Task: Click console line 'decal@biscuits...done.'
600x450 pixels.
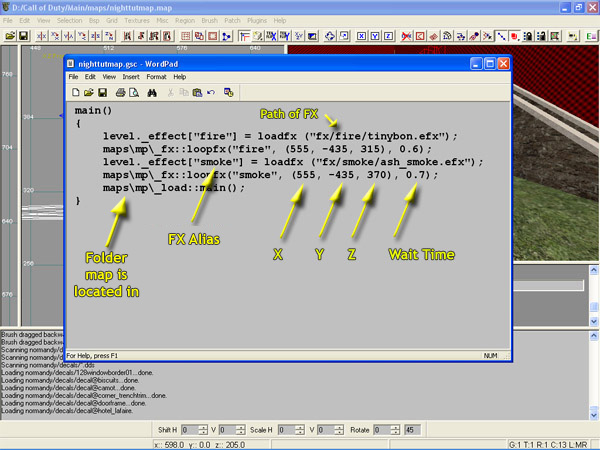Action: pos(70,380)
